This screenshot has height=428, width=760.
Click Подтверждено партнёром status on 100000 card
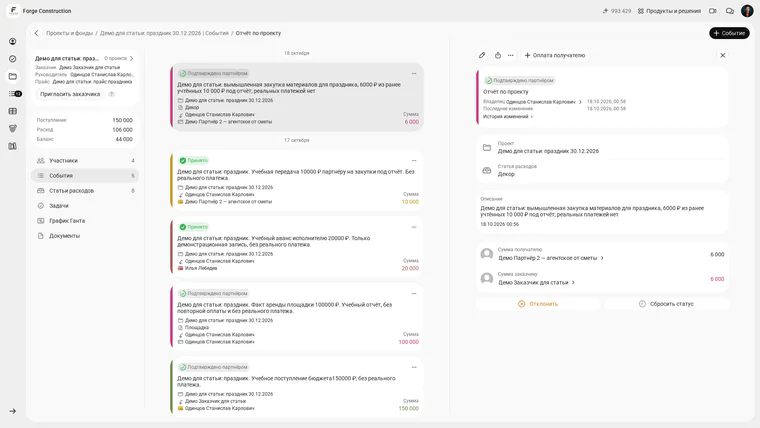[x=213, y=293]
